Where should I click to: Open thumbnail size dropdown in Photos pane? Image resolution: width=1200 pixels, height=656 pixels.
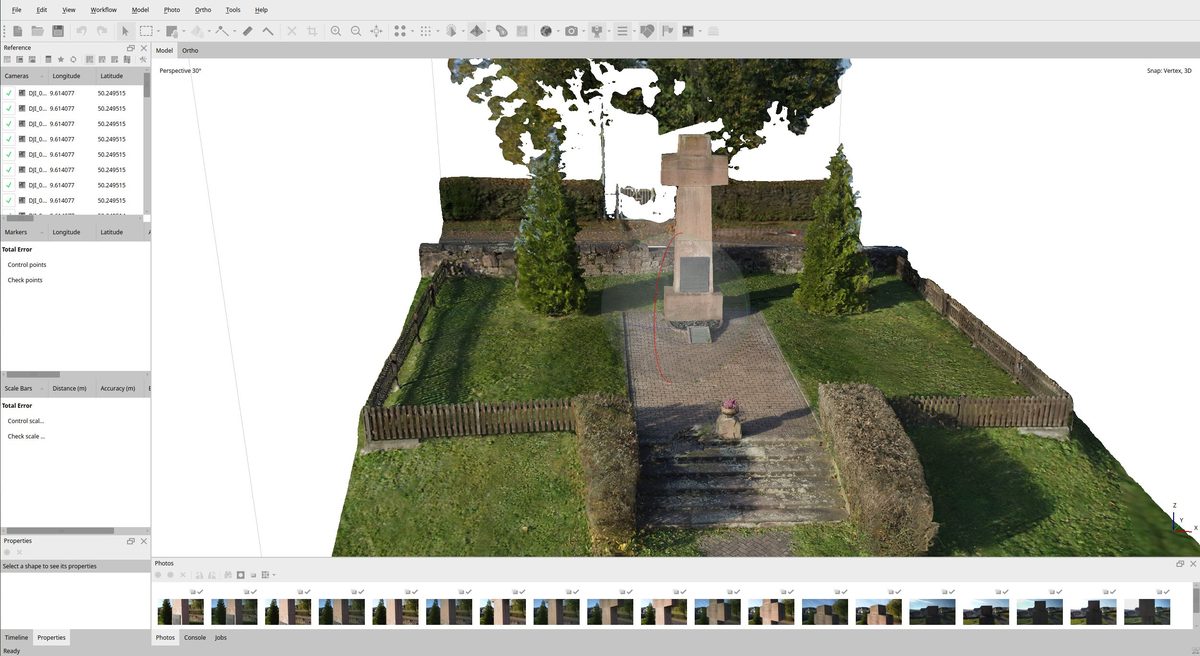[x=274, y=575]
